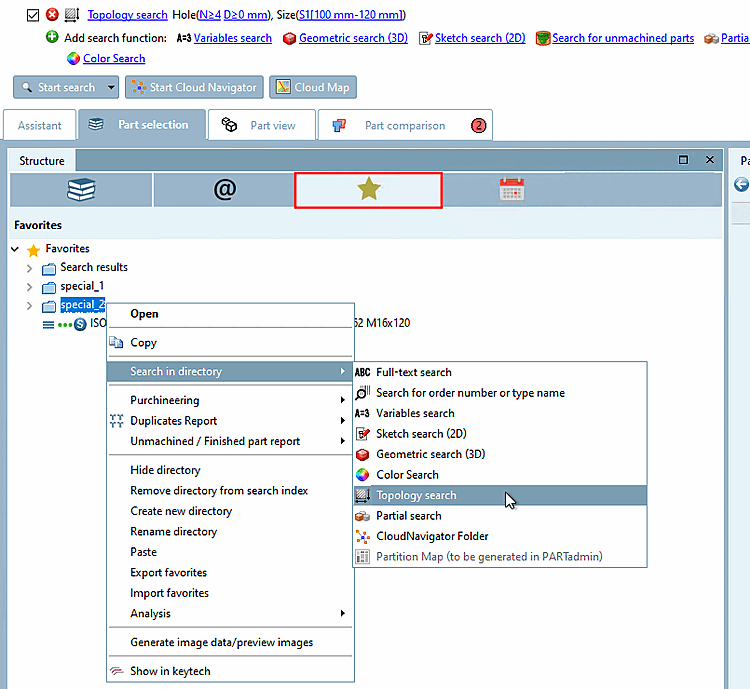
Task: Choose Paste from context menu
Action: click(x=230, y=552)
